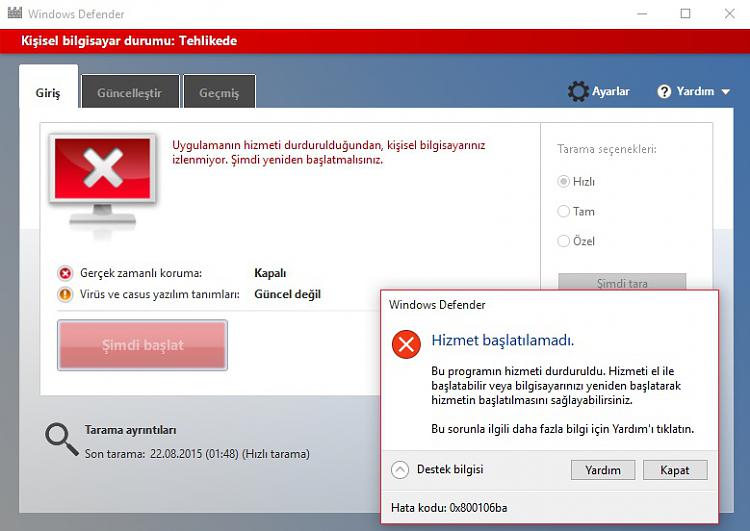The height and width of the screenshot is (531, 750).
Task: Select the Özel scan radio button
Action: [x=563, y=241]
